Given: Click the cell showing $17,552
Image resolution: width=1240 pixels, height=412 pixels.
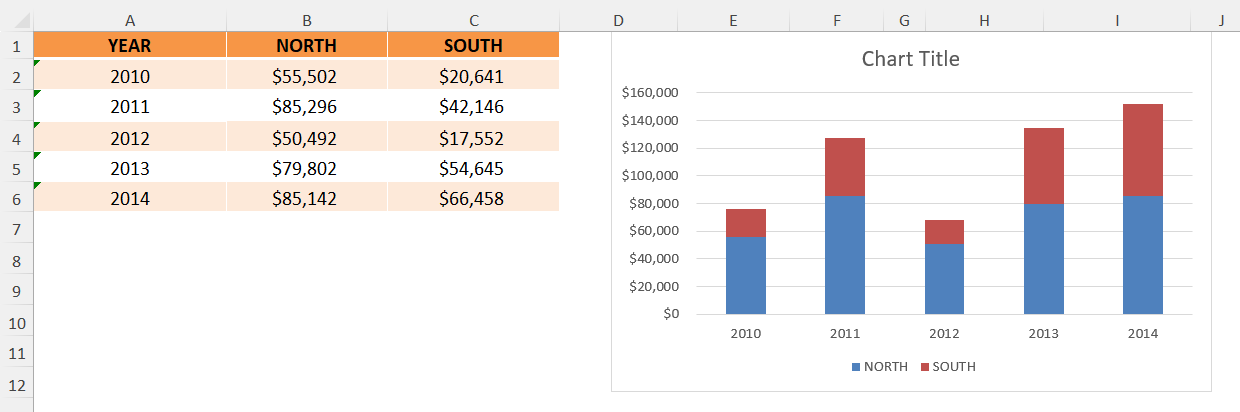Looking at the screenshot, I should click(x=473, y=138).
